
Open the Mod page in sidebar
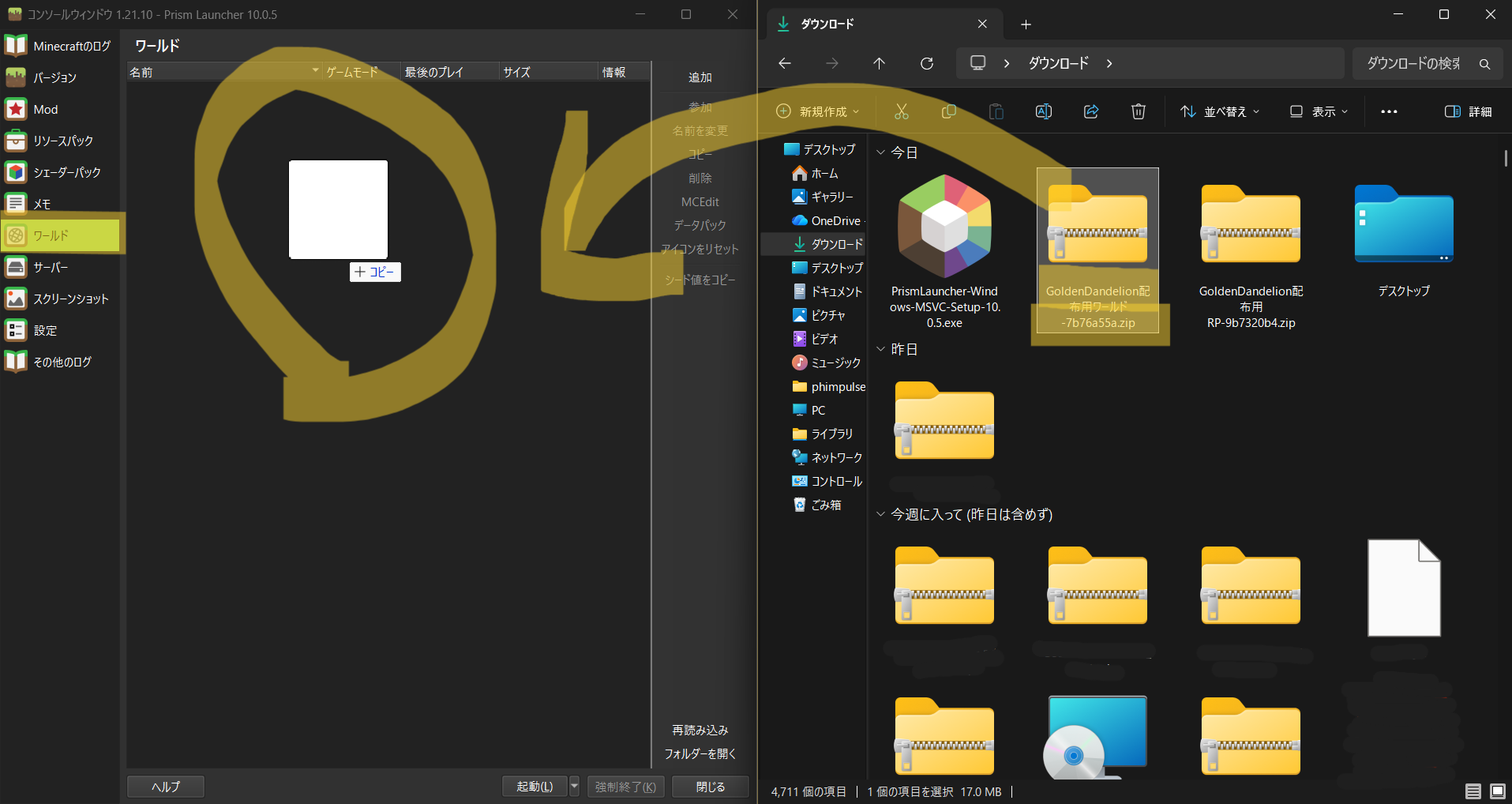pos(45,109)
